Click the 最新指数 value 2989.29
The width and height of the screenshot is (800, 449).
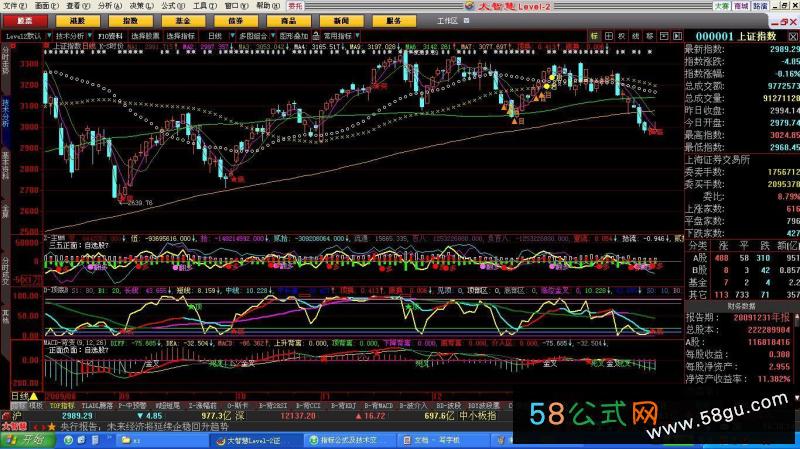point(784,49)
